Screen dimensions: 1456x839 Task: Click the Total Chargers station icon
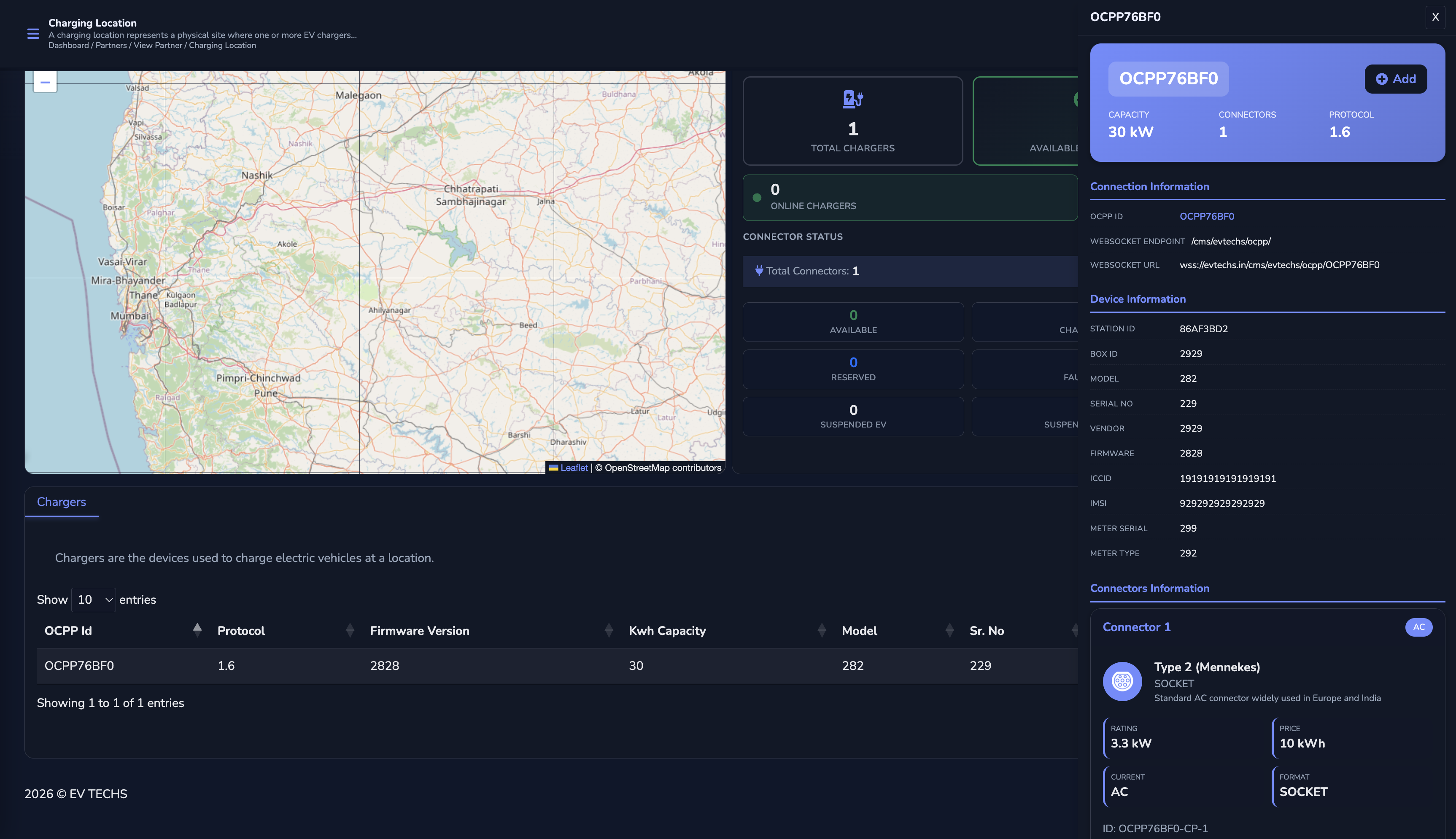(852, 99)
